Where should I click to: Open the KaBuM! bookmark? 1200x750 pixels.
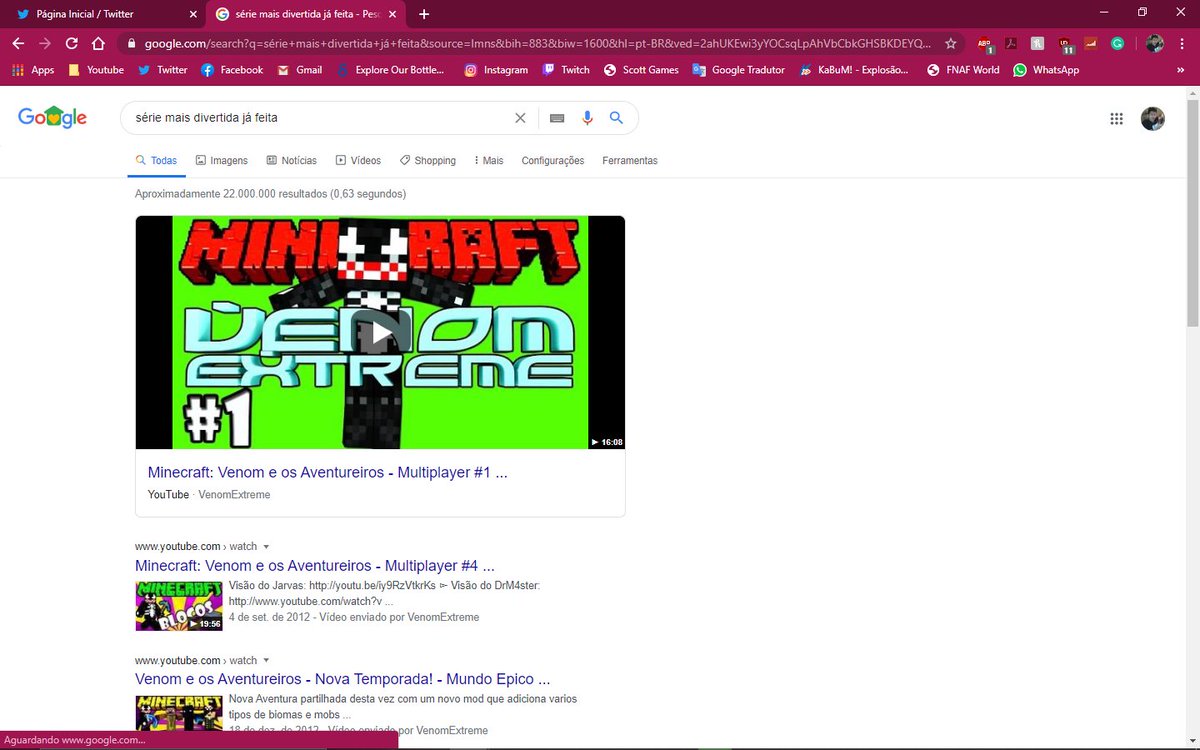(854, 70)
